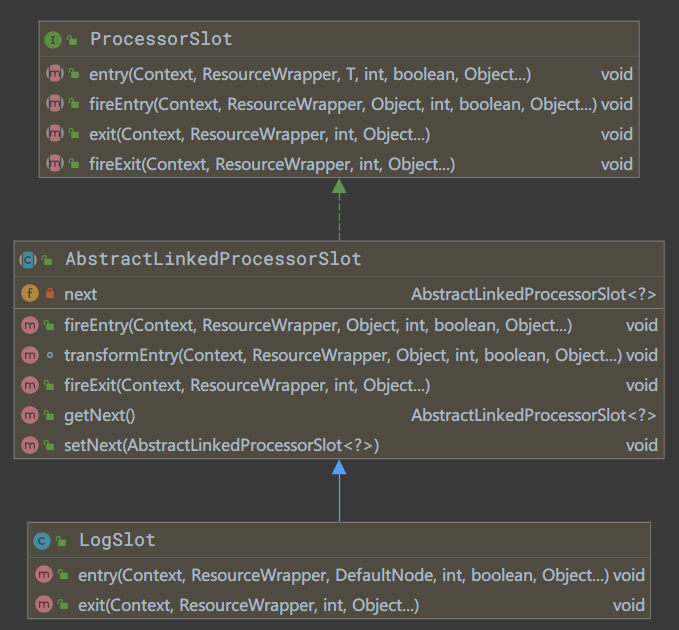Select the fireExit method in ProcessorSlot
The height and width of the screenshot is (630, 679).
272,164
